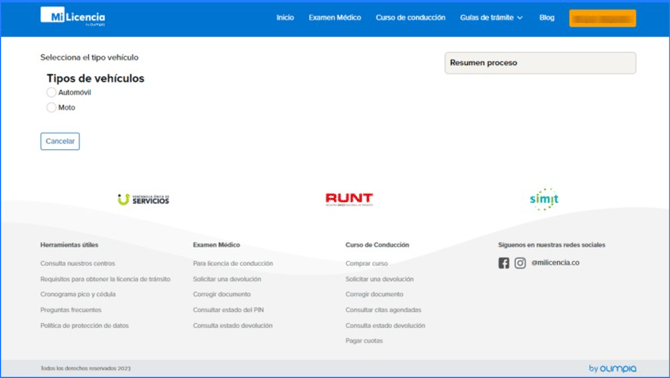Click the MiLicencia logo

pos(73,17)
